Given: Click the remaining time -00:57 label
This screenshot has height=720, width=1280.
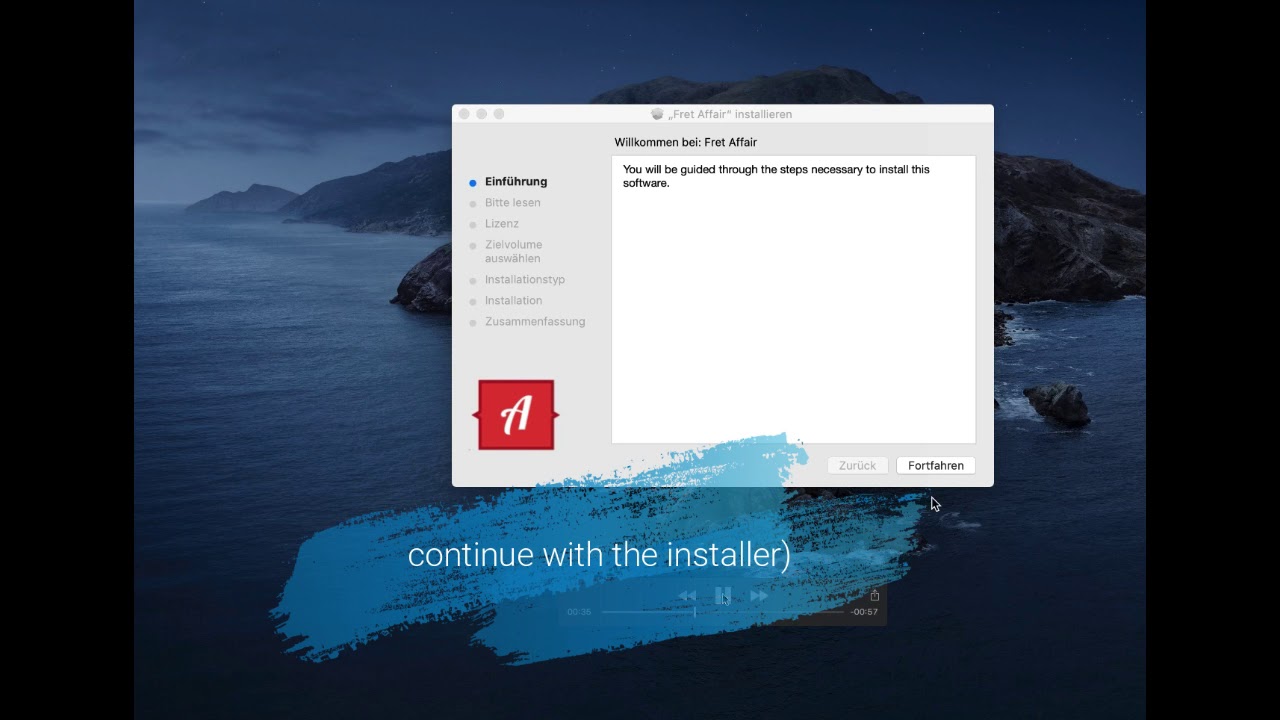Looking at the screenshot, I should tap(864, 612).
